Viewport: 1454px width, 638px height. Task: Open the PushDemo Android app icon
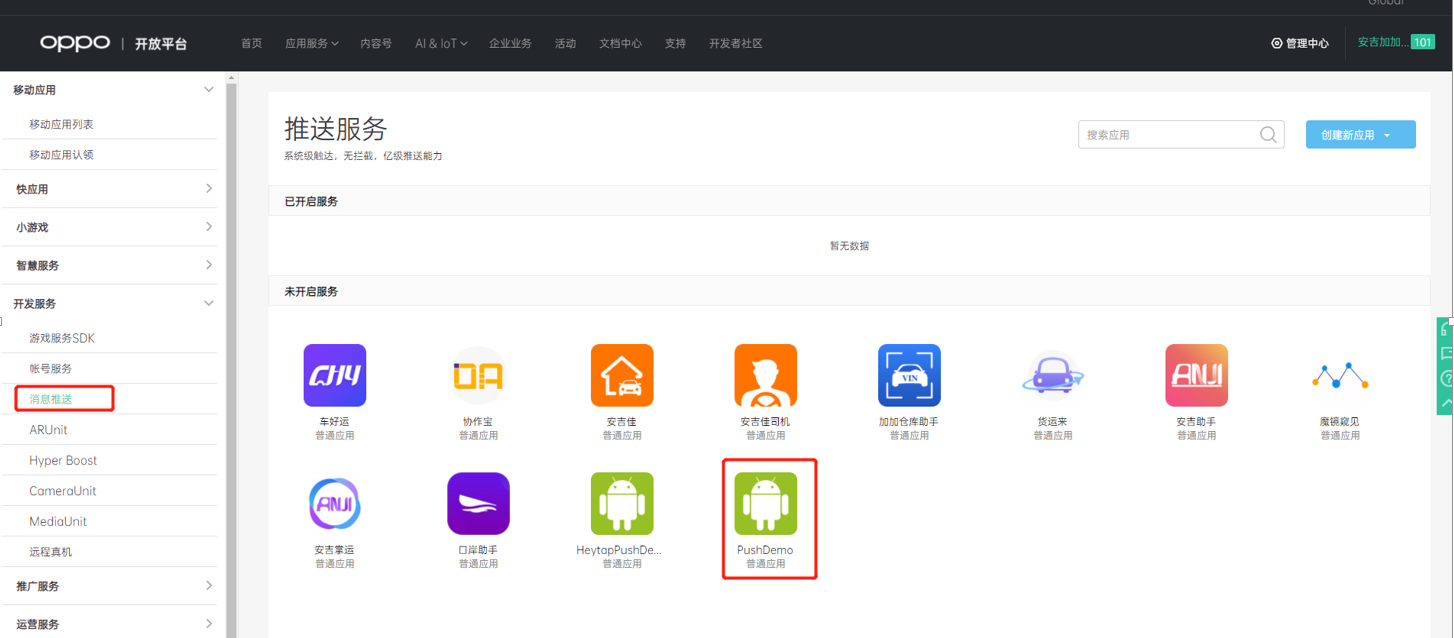pos(765,503)
